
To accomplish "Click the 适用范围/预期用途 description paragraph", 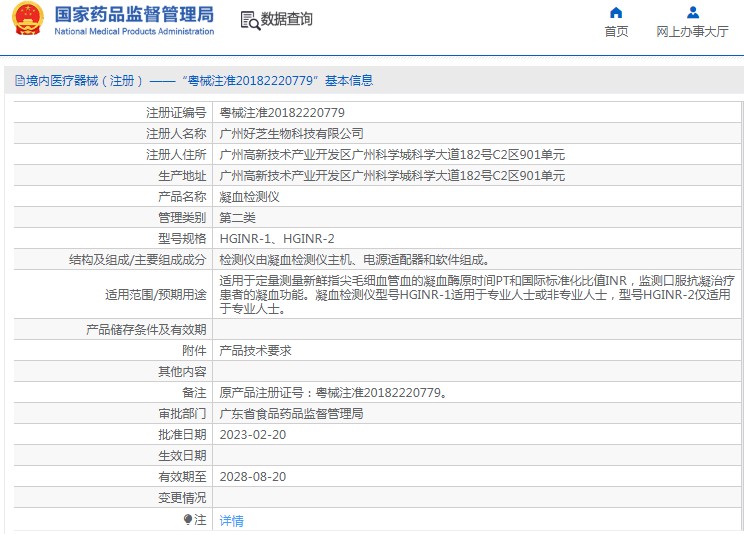I will pyautogui.click(x=477, y=294).
